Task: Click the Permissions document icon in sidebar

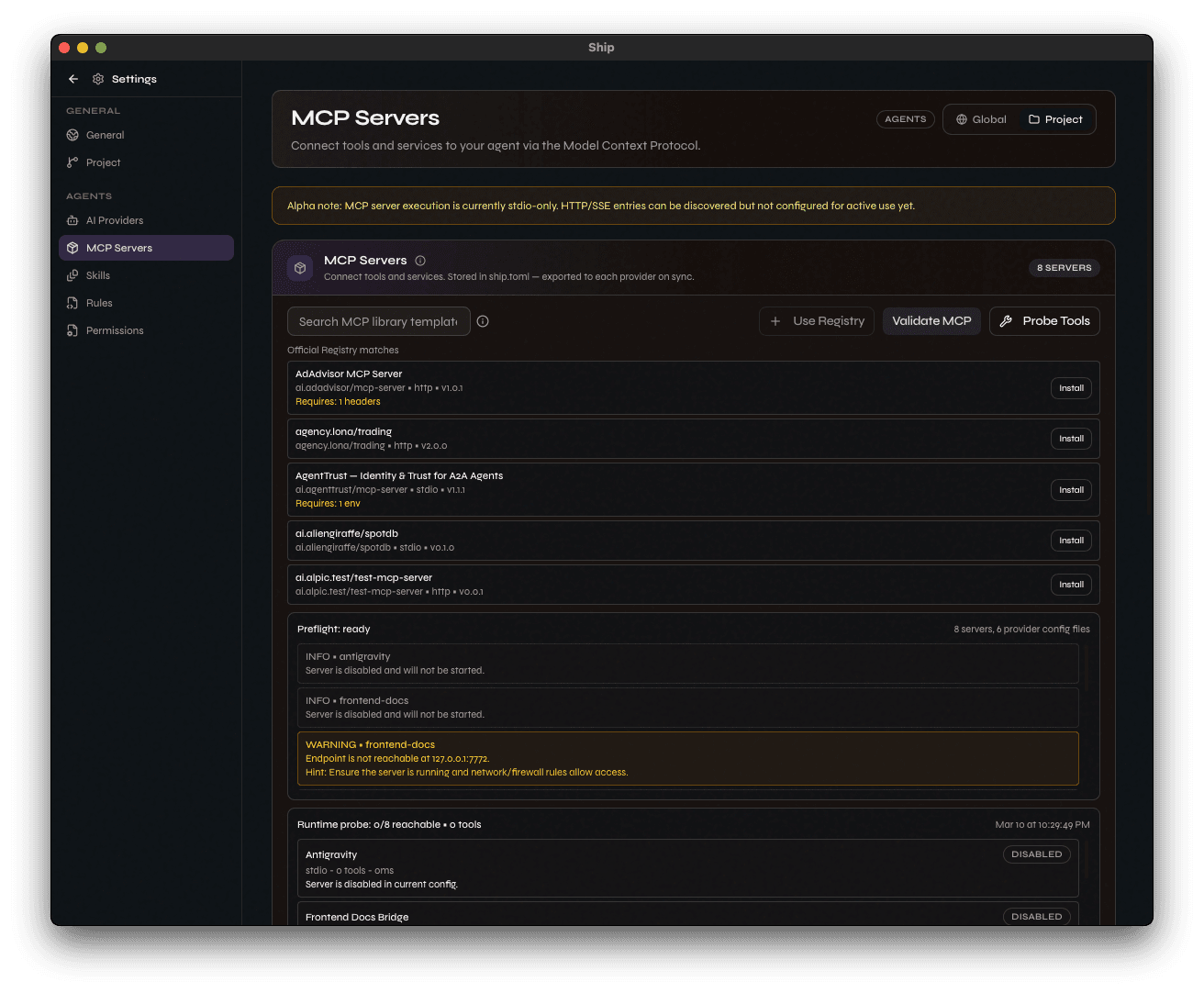Action: click(x=73, y=330)
